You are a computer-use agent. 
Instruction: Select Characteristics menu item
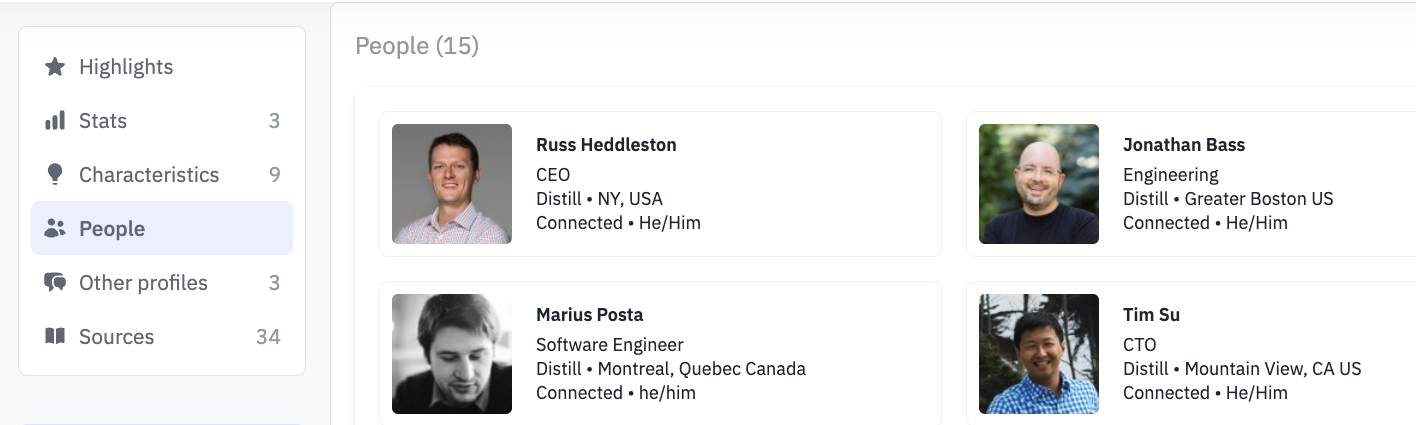coord(162,175)
